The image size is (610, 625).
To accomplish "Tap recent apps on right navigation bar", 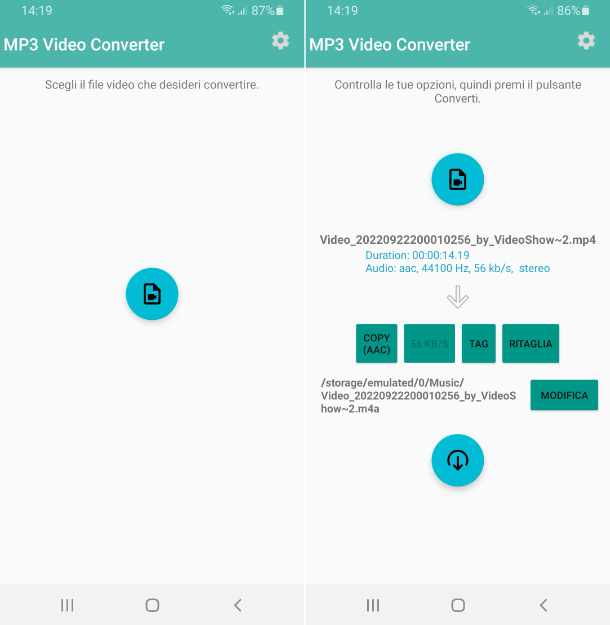I will point(373,605).
